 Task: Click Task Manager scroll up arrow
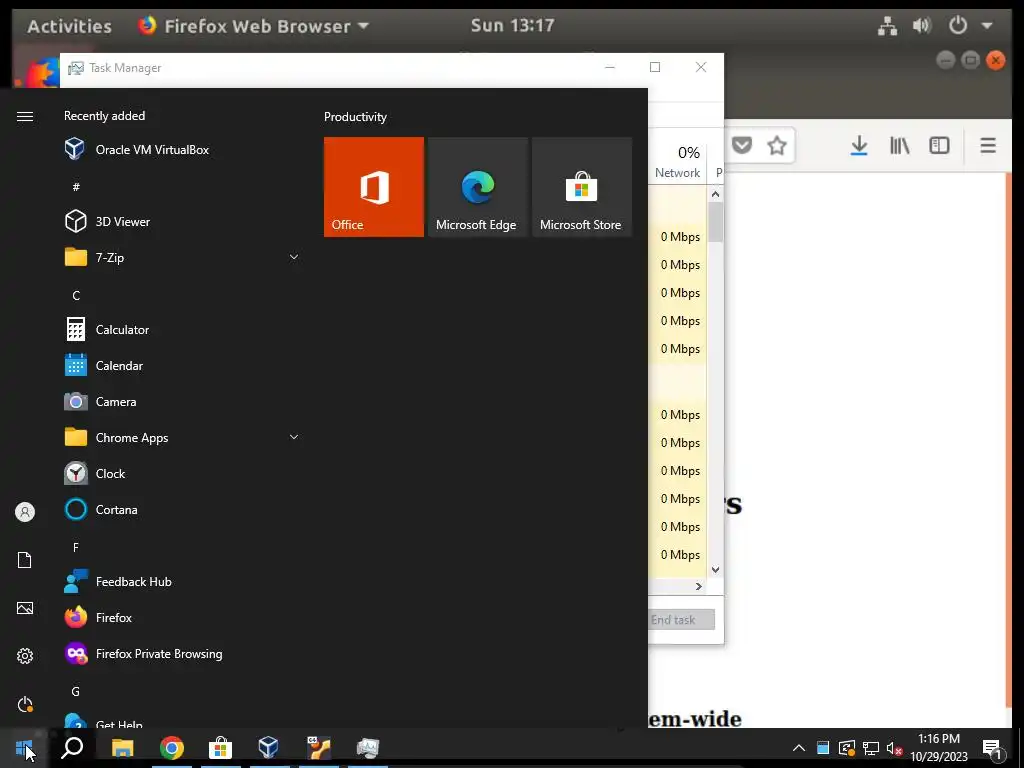pos(716,194)
